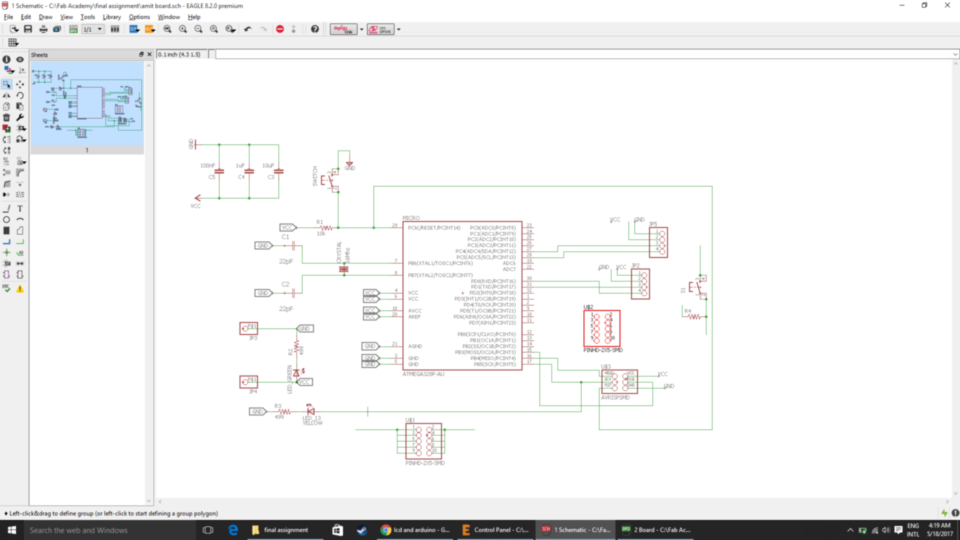The image size is (960, 540).
Task: Select the Change wrench tool
Action: (20, 118)
